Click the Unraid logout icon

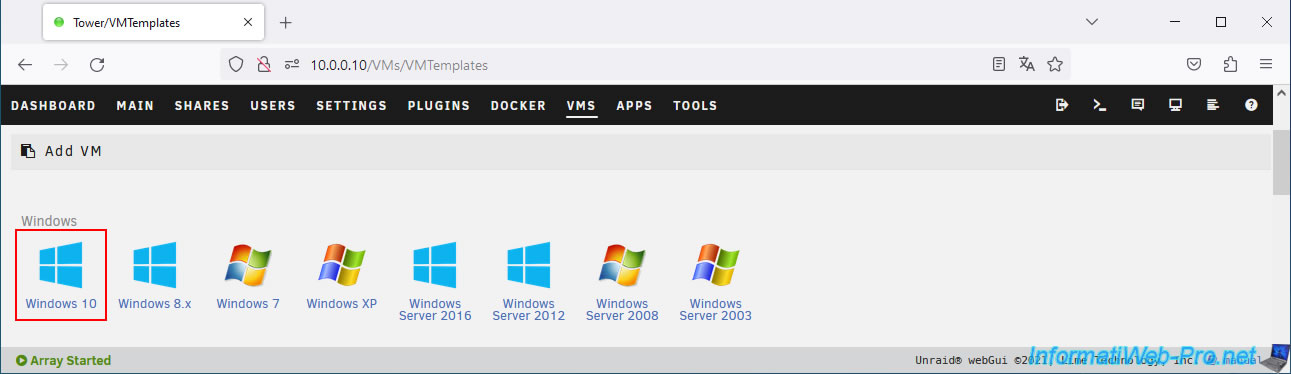pos(1062,105)
